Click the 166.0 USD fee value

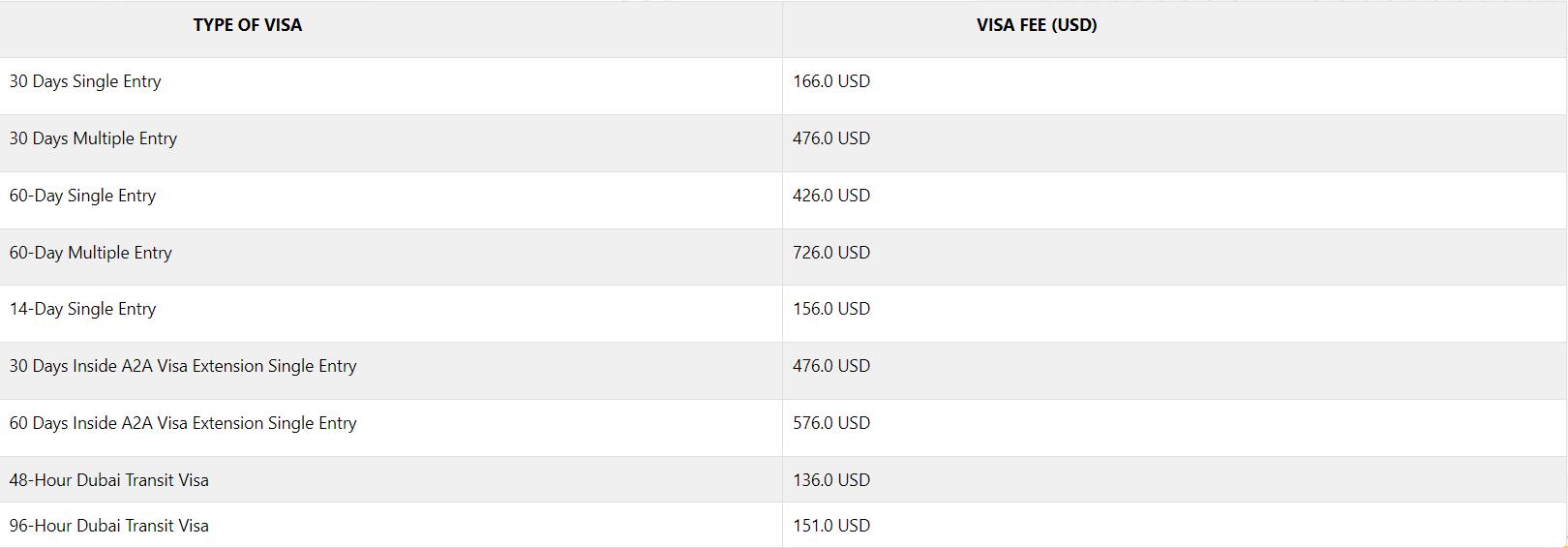pyautogui.click(x=830, y=81)
